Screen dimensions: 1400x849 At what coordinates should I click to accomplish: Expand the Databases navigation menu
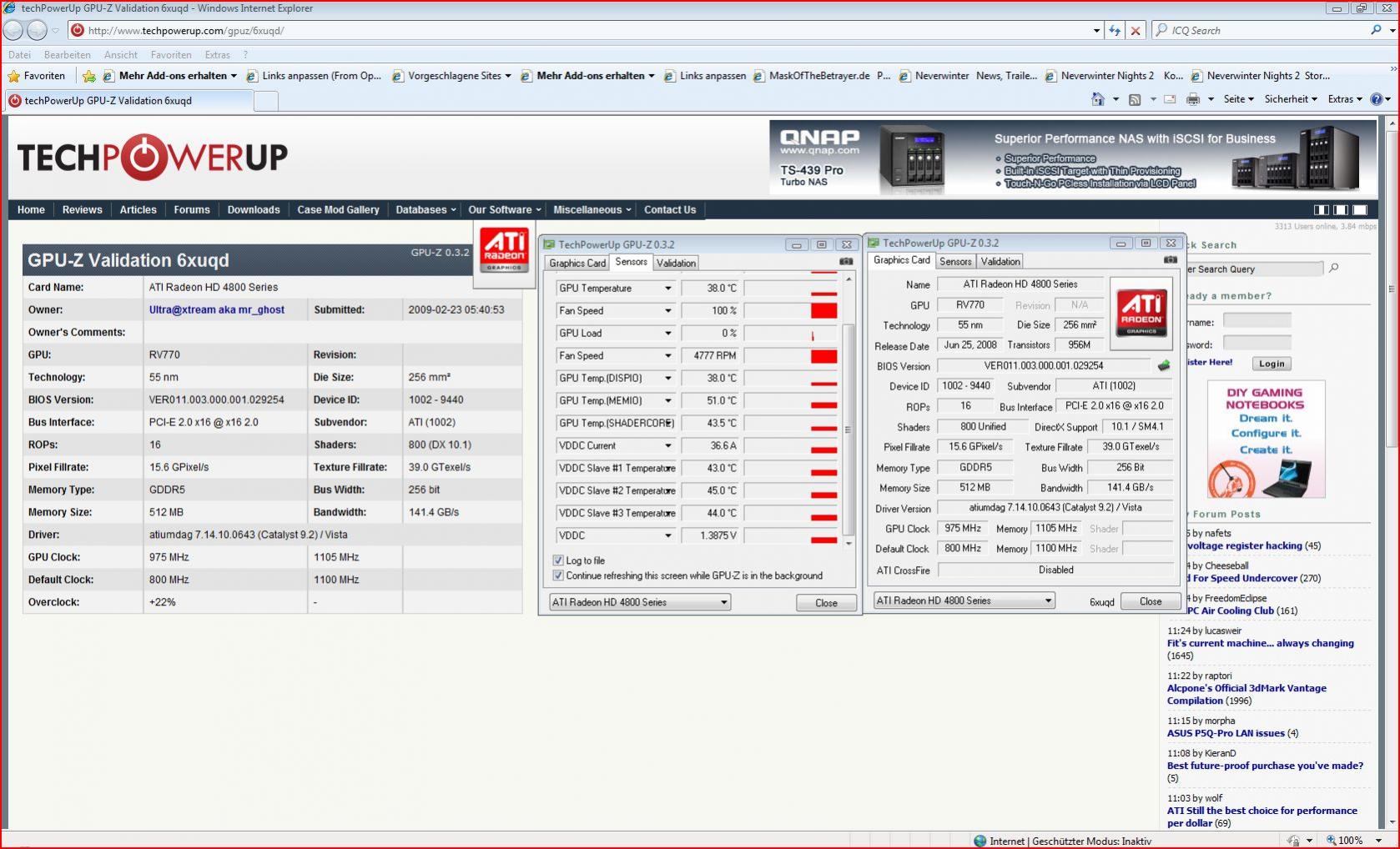pyautogui.click(x=426, y=210)
